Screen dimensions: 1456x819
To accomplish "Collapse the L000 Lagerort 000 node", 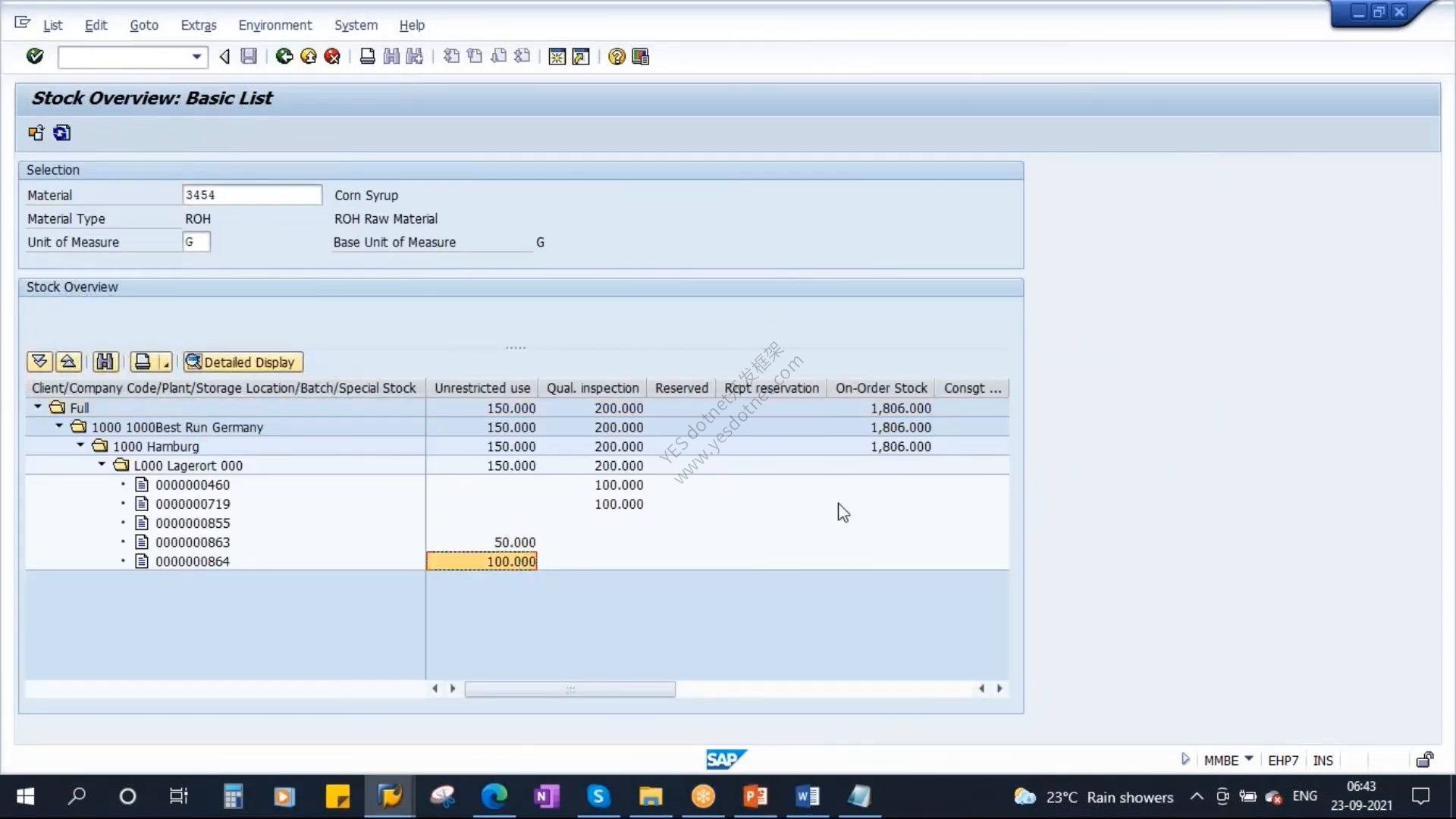I will pyautogui.click(x=102, y=465).
